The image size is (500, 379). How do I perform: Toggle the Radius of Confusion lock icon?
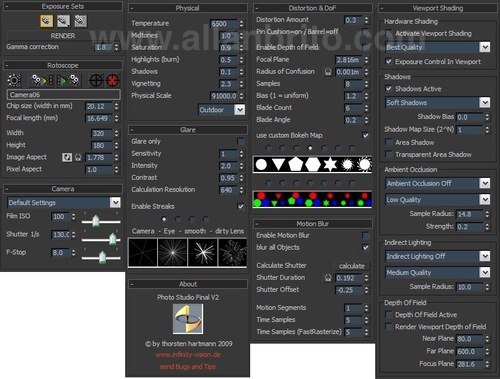pos(328,72)
